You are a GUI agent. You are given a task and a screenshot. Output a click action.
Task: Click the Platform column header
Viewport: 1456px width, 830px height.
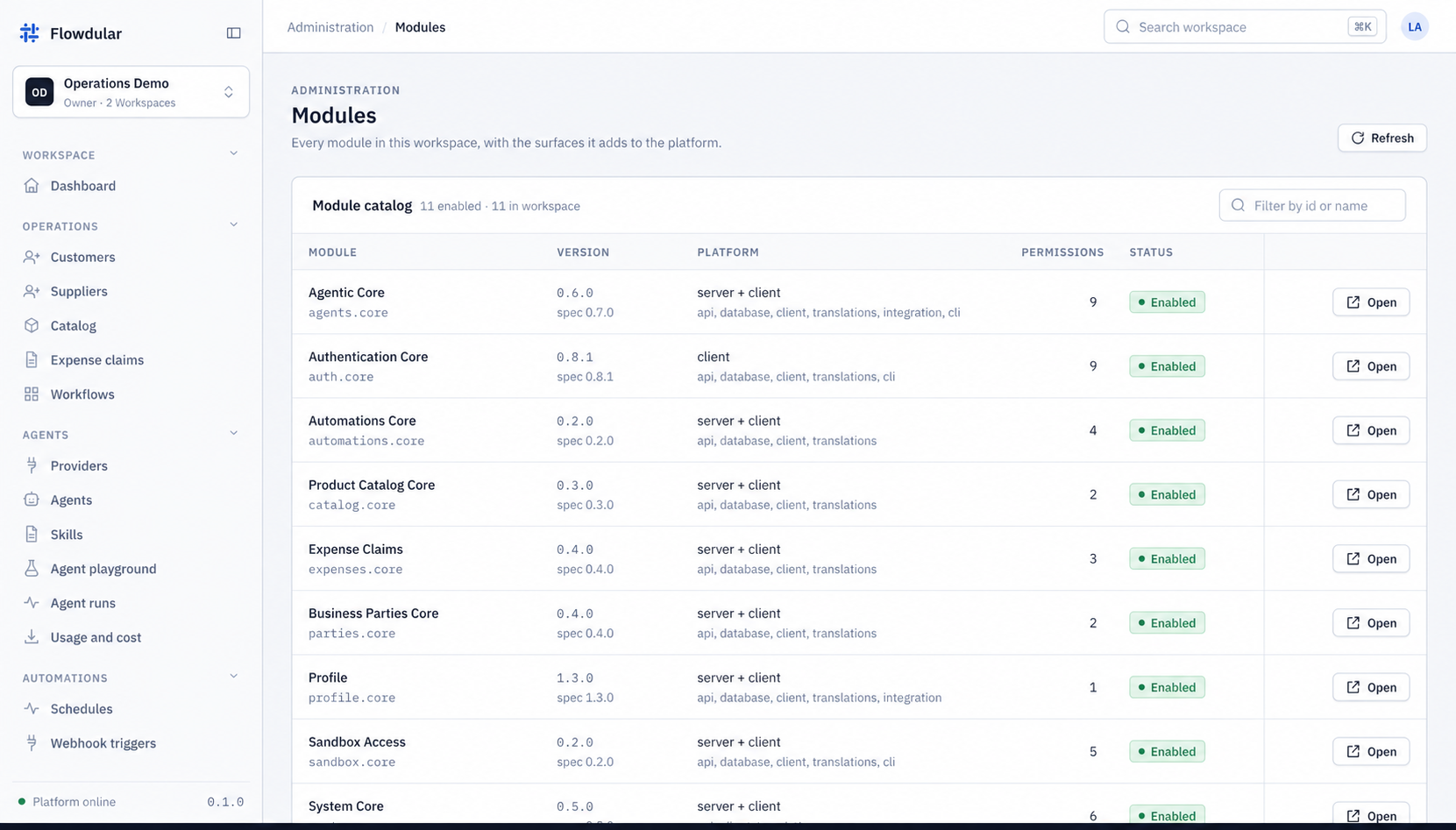[728, 252]
